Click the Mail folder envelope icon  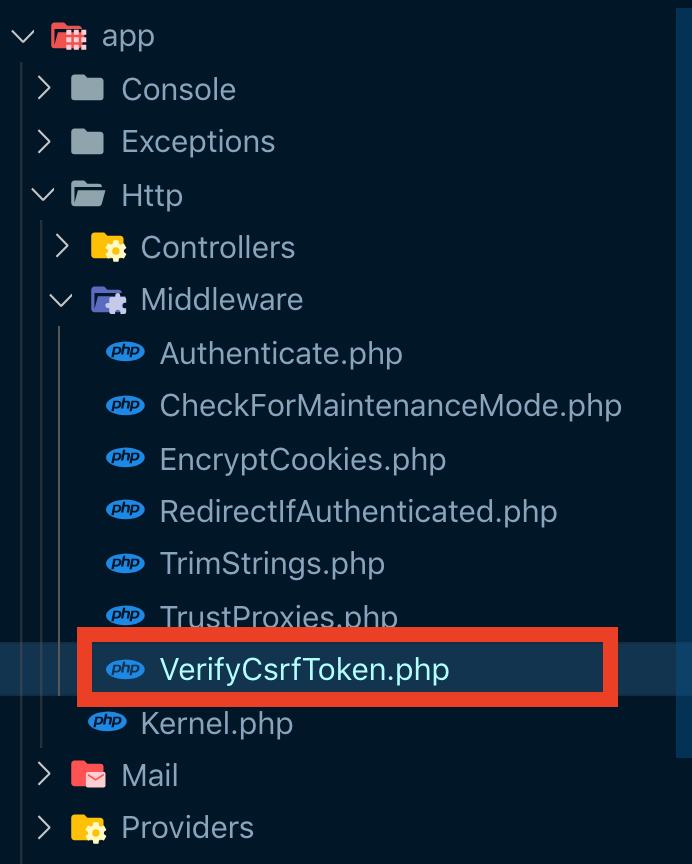(88, 775)
